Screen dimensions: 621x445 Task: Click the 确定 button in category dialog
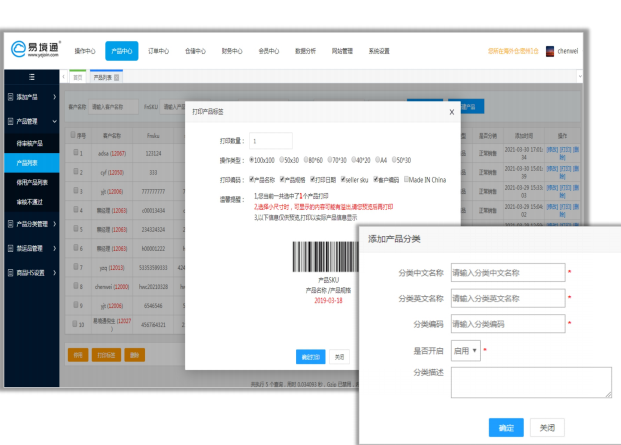(506, 427)
